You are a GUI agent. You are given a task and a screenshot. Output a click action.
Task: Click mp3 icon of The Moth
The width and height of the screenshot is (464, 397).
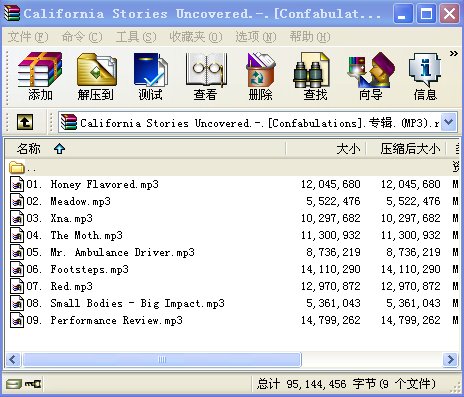[x=17, y=235]
